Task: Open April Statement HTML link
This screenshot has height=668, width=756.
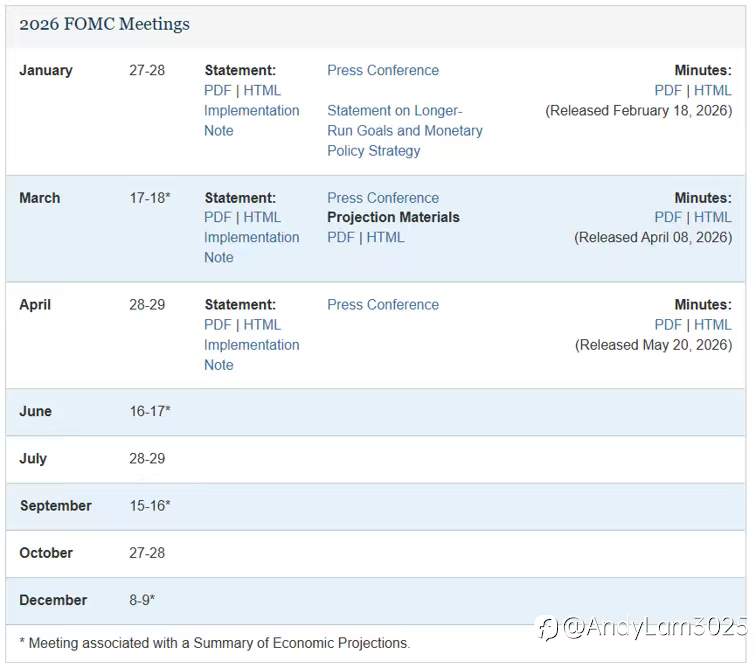Action: coord(262,325)
